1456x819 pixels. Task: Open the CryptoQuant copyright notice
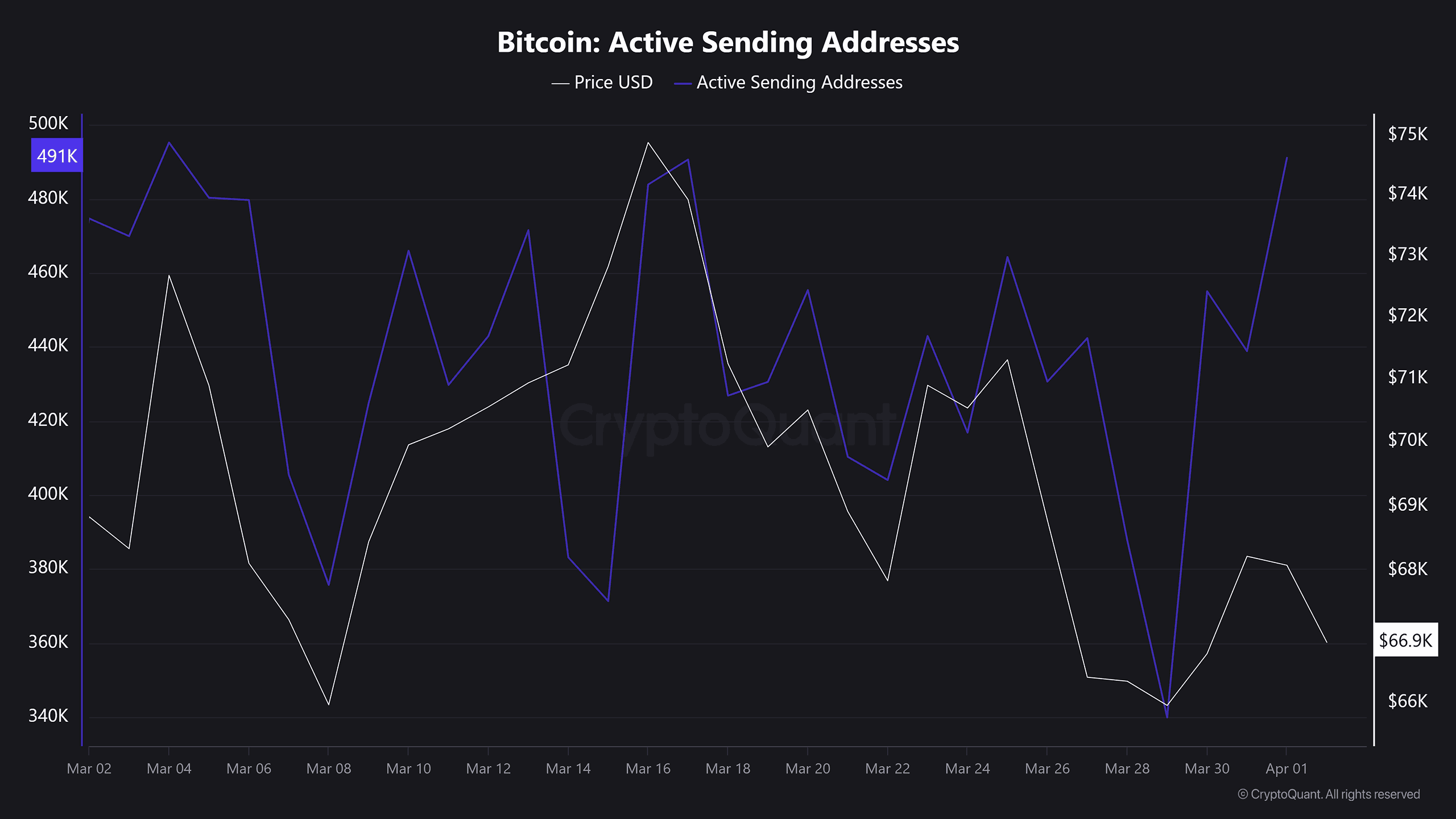click(1329, 794)
